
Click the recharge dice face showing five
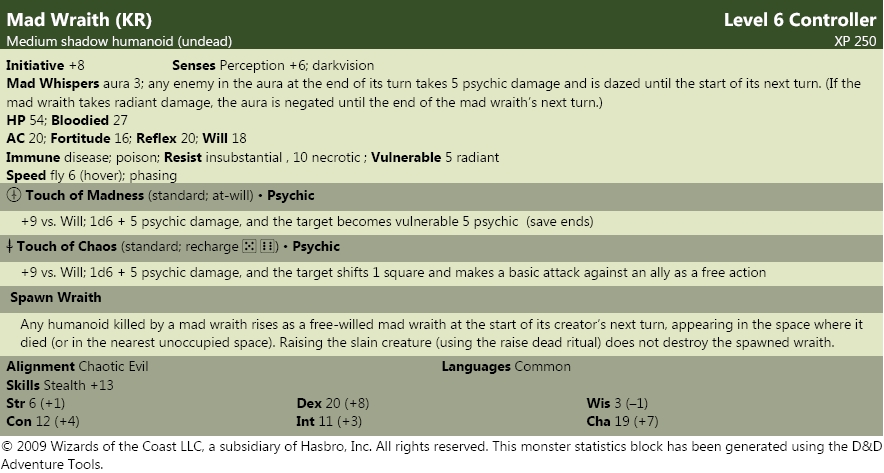pos(249,246)
